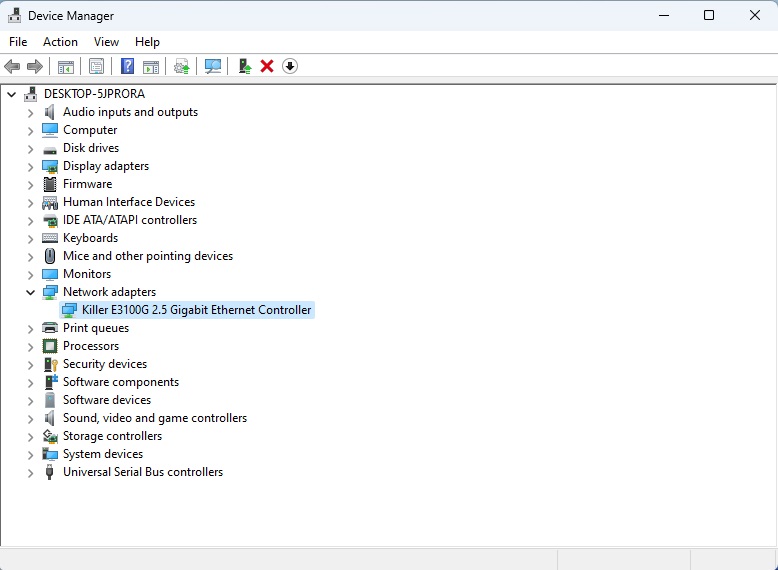The width and height of the screenshot is (778, 570).
Task: Expand the Display adapters category
Action: point(30,166)
